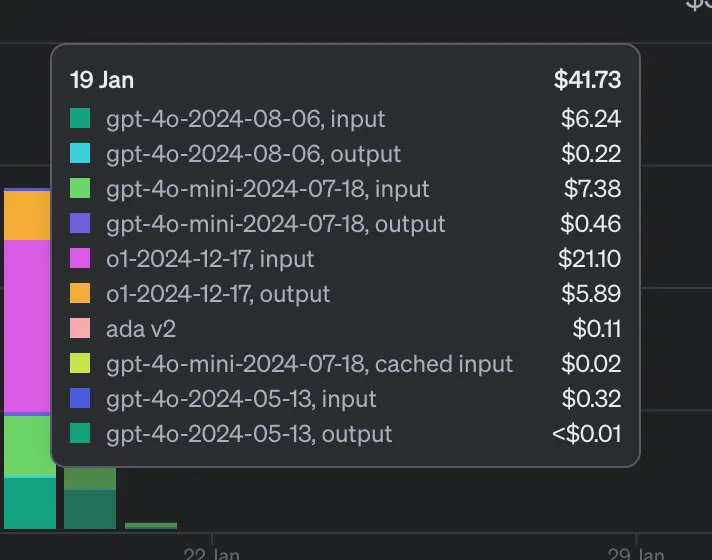Click the $21.10 o1 input cost

589,259
